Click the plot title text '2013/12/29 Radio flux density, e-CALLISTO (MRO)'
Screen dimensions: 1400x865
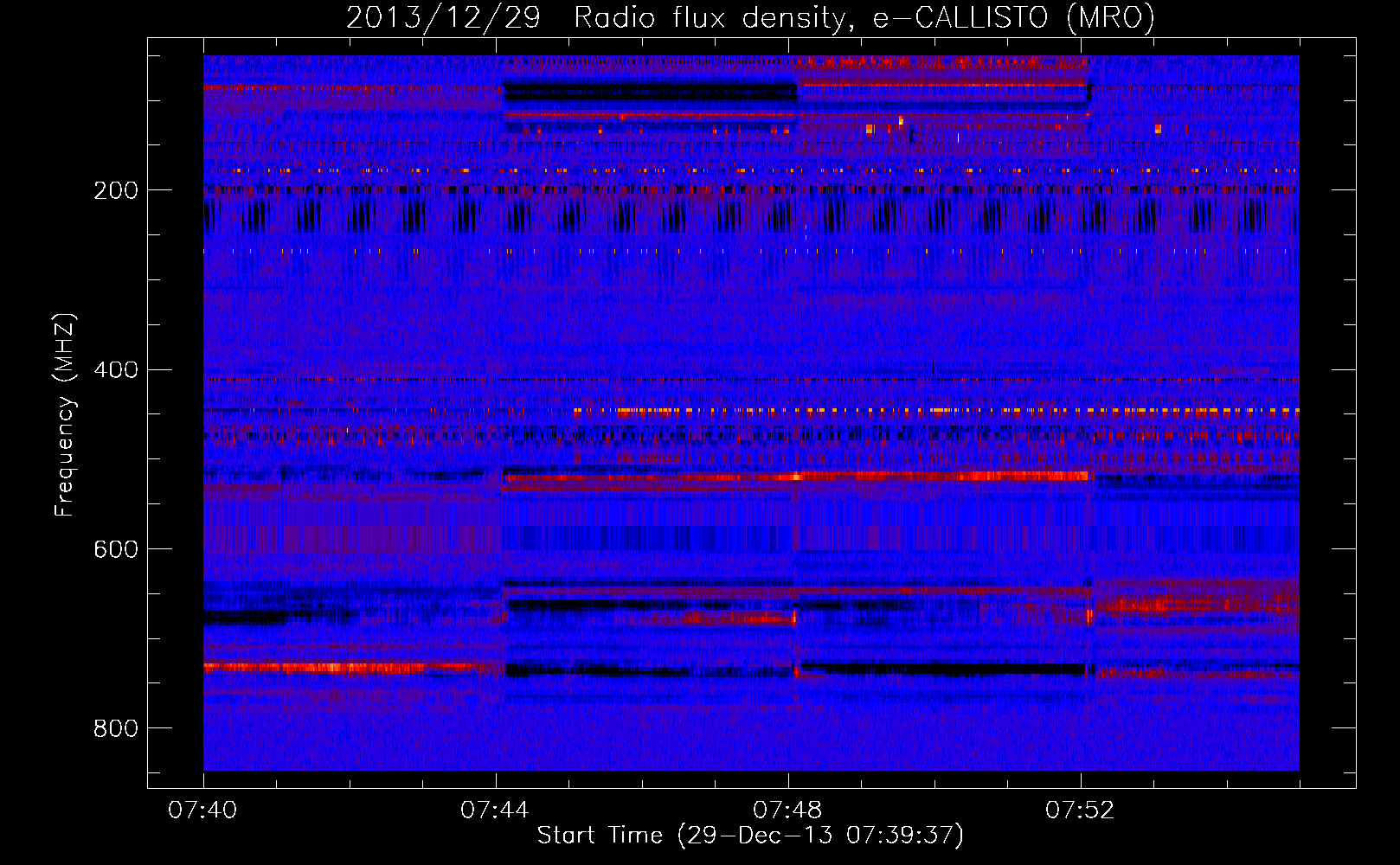[x=750, y=18]
